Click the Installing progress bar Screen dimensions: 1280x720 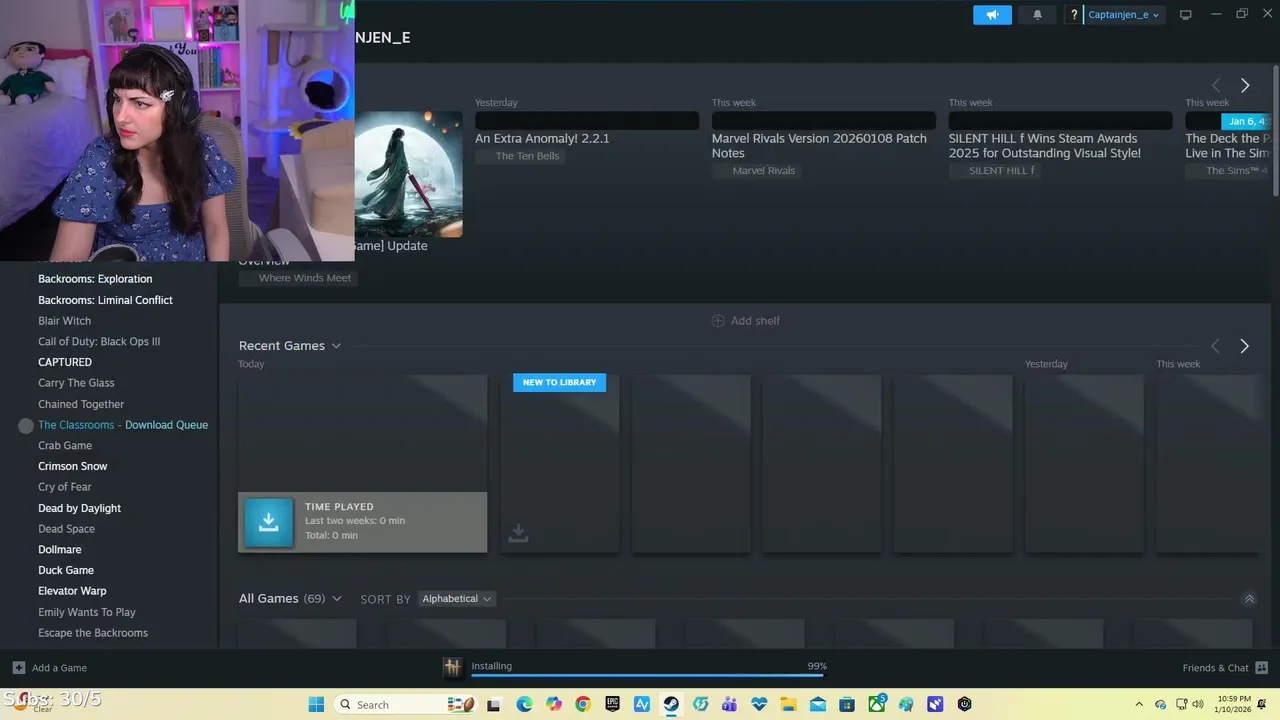[x=647, y=676]
